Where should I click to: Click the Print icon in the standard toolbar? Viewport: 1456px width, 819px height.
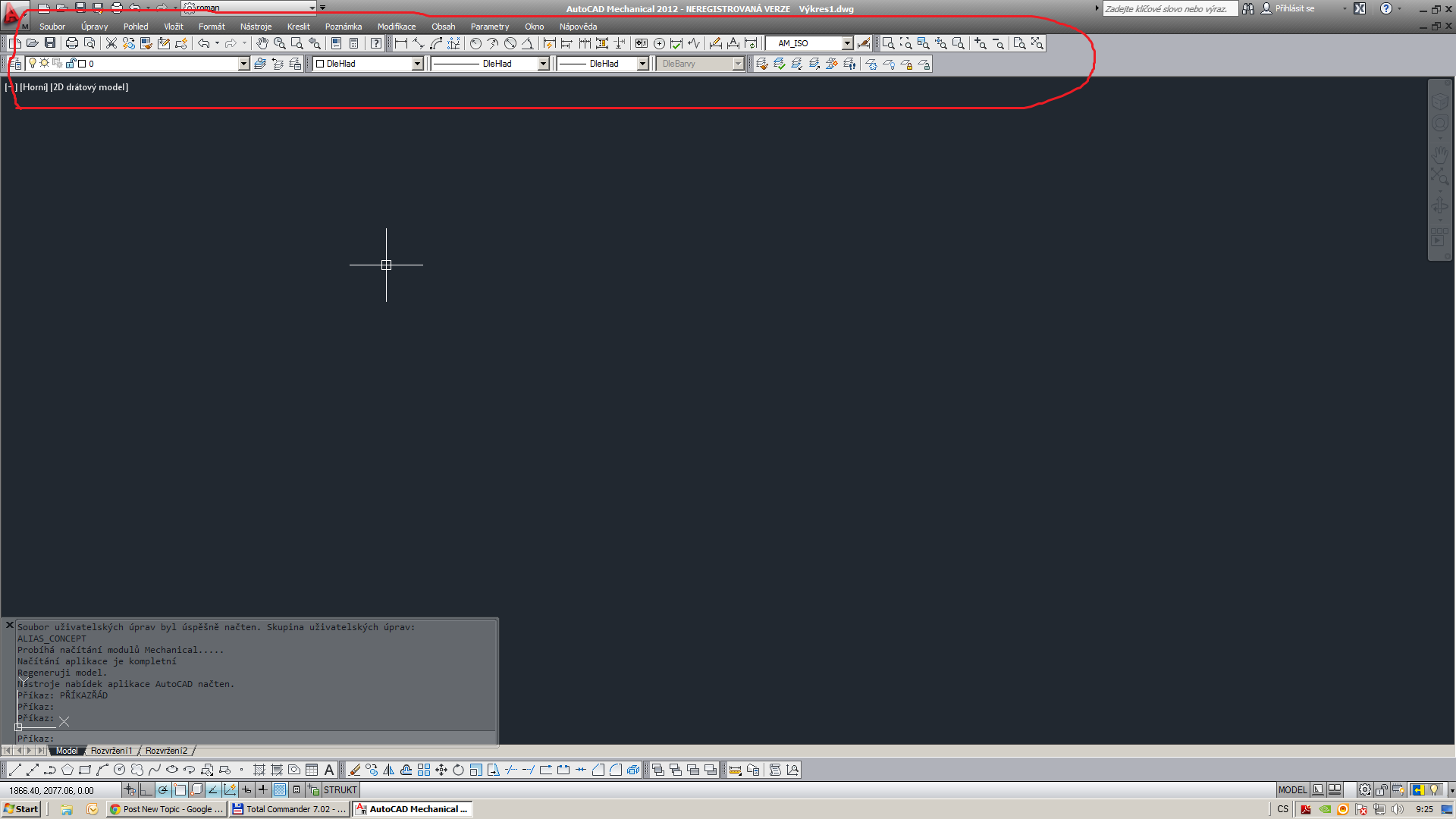pyautogui.click(x=72, y=43)
